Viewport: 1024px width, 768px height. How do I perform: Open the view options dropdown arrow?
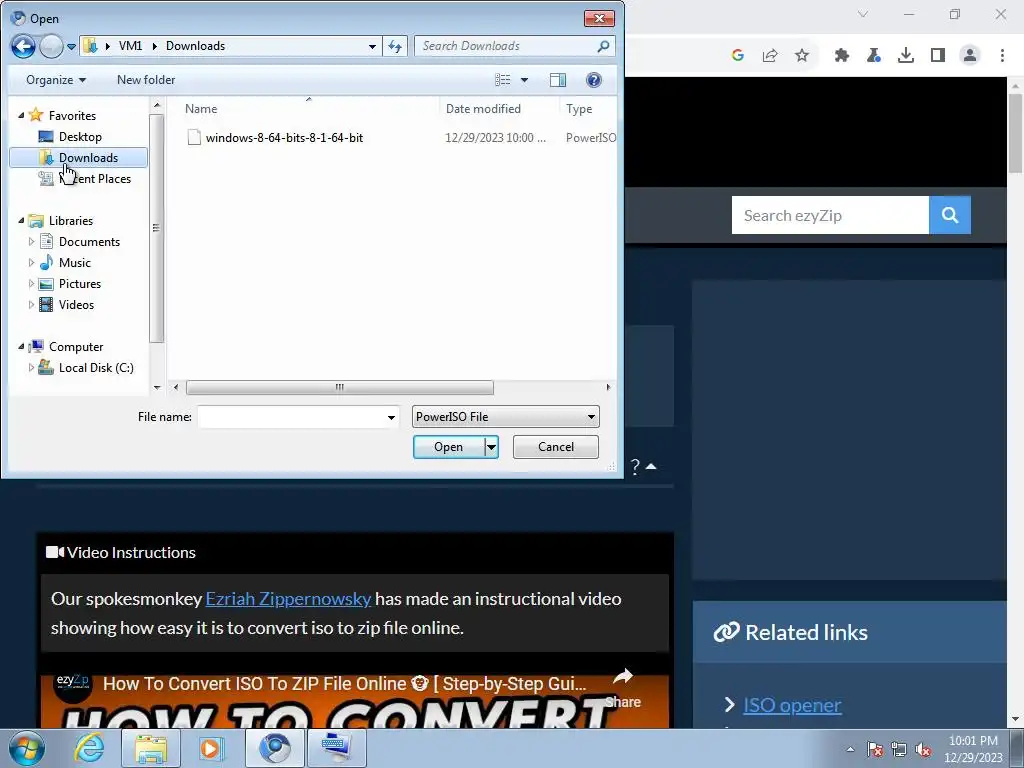coord(524,80)
